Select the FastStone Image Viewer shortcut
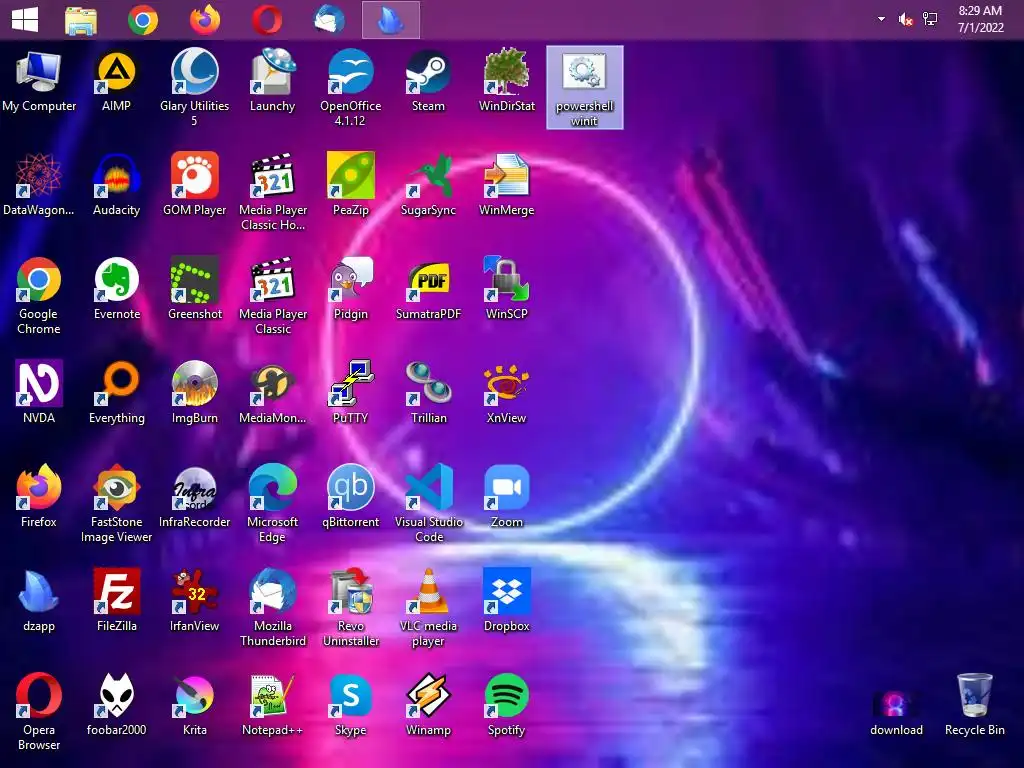Image resolution: width=1024 pixels, height=768 pixels. (x=117, y=504)
